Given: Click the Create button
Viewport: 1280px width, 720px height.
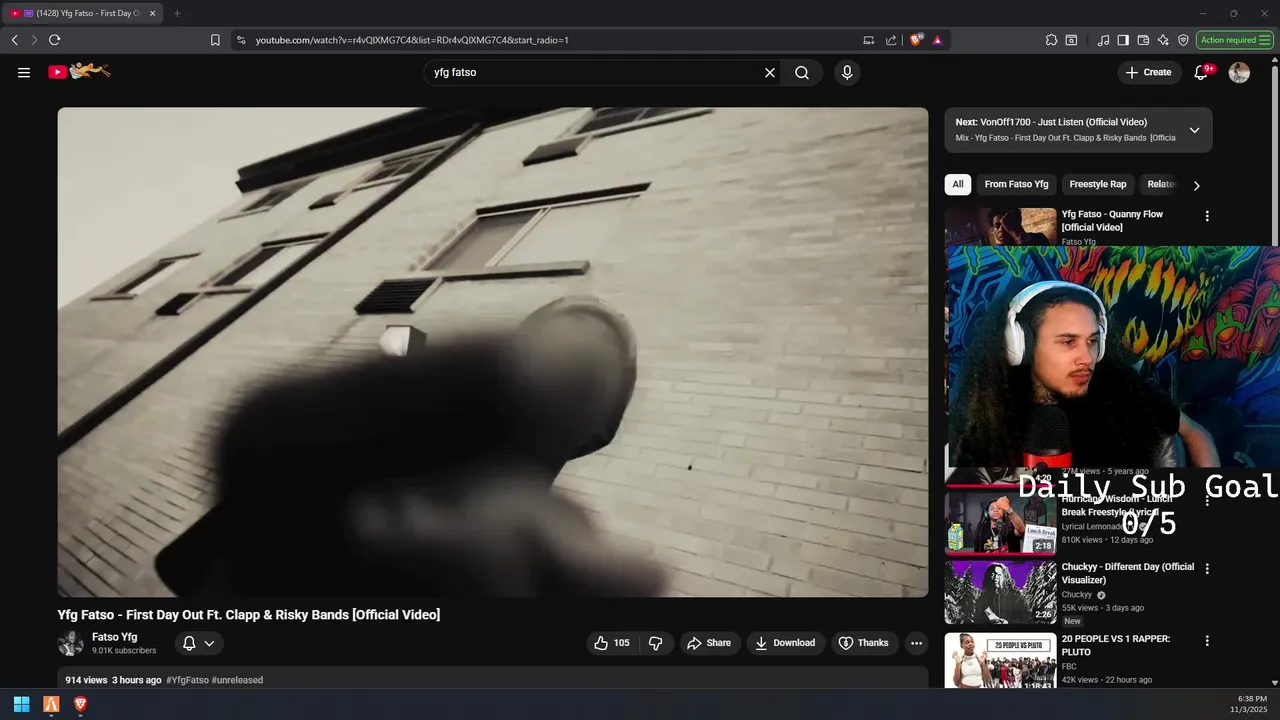Looking at the screenshot, I should point(1148,72).
